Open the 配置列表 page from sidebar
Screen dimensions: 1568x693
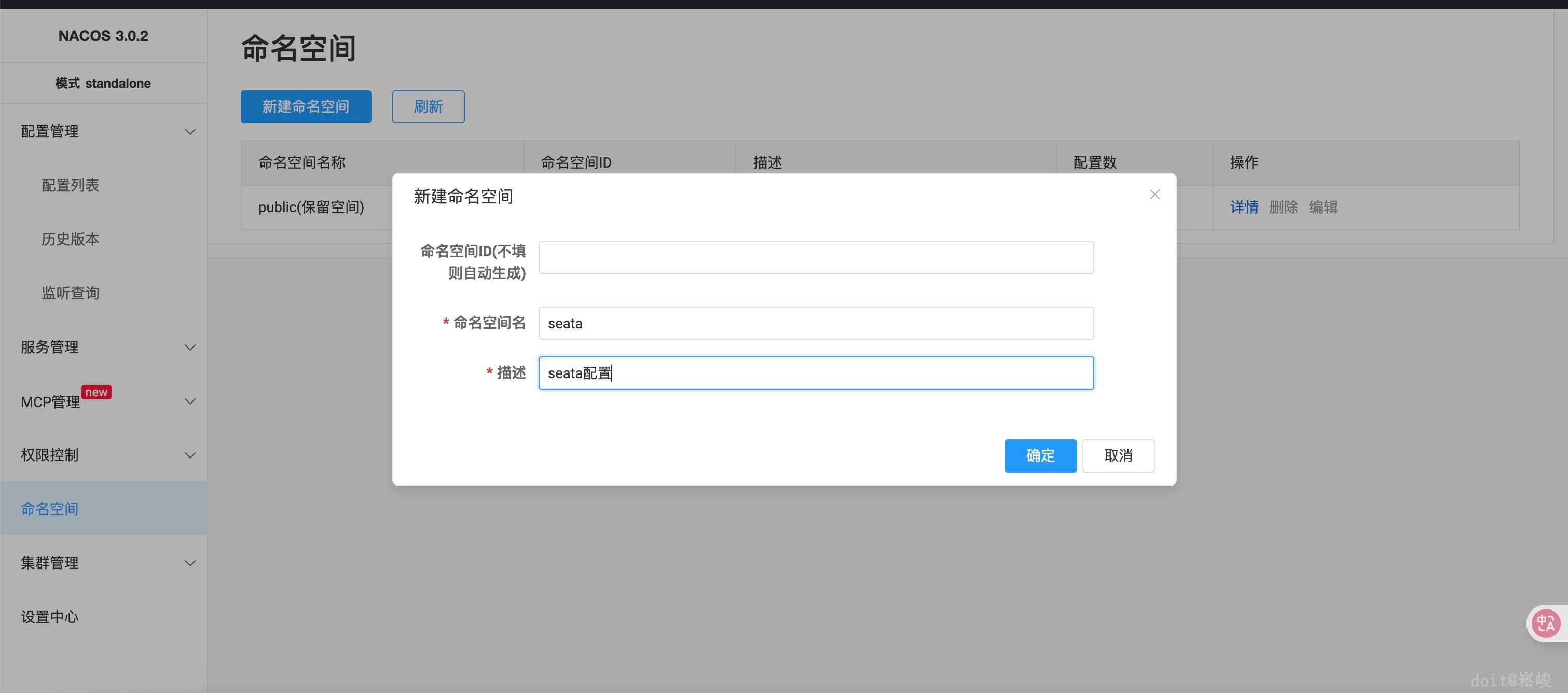pyautogui.click(x=70, y=185)
